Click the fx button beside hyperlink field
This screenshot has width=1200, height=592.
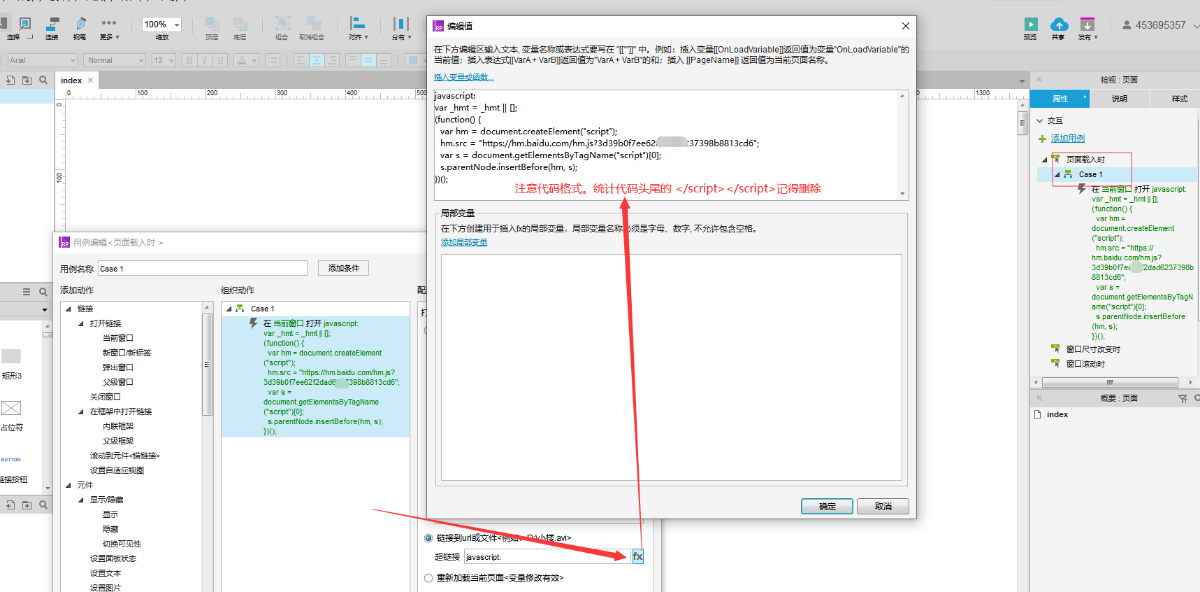(x=638, y=556)
